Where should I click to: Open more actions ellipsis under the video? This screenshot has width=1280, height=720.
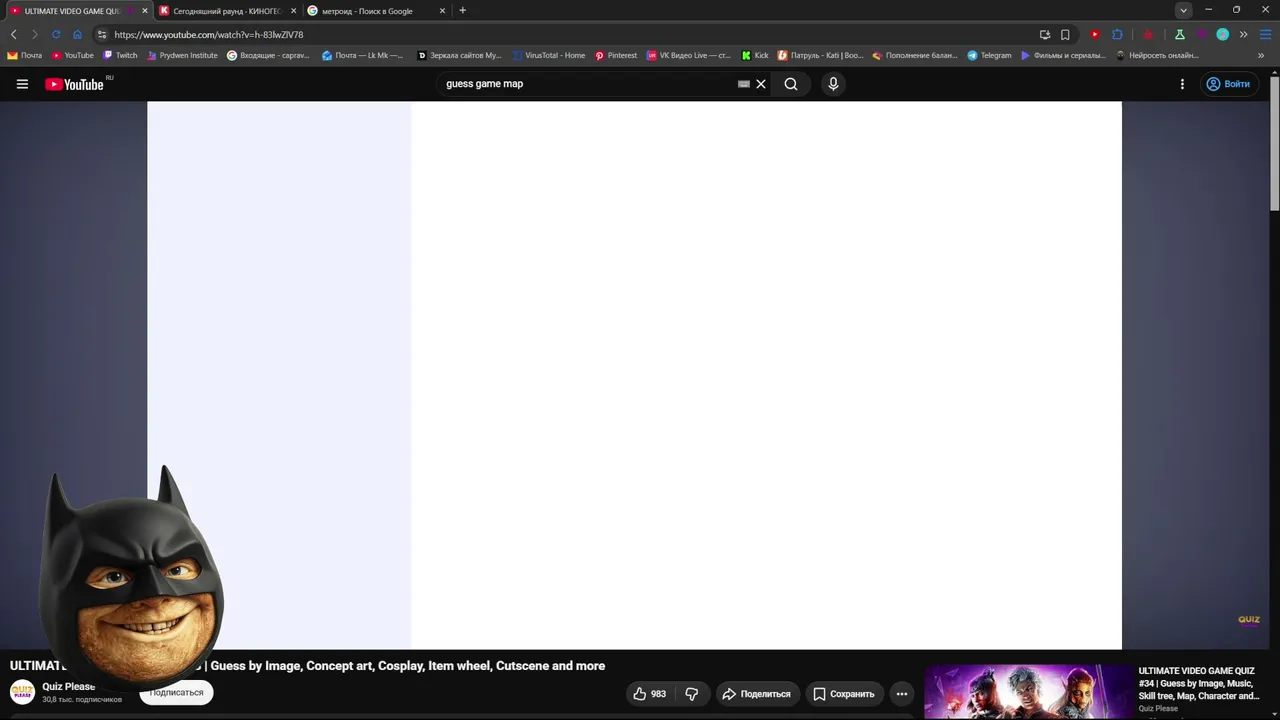click(x=902, y=694)
